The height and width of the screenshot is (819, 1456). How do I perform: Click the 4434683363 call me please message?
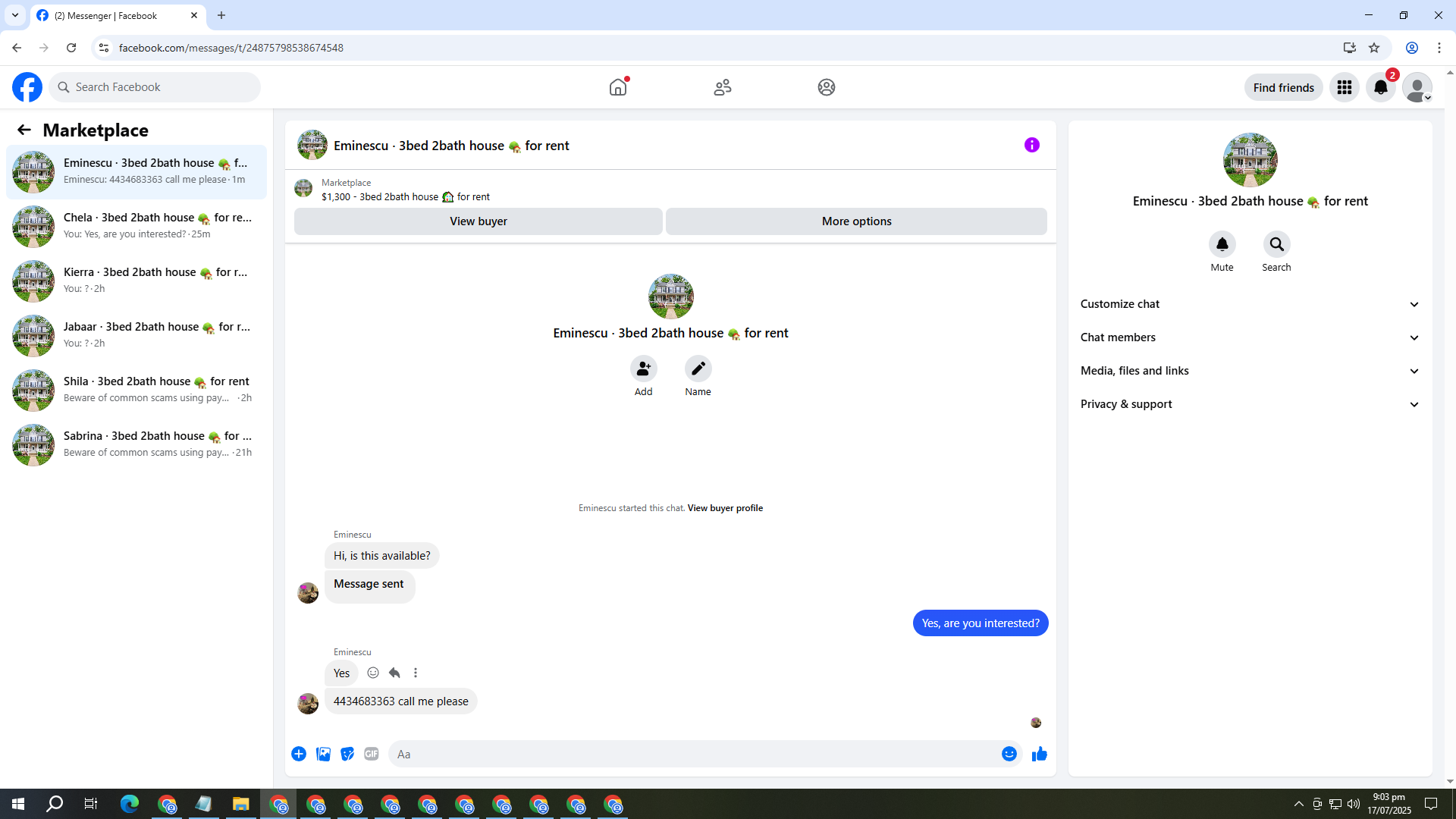(401, 701)
